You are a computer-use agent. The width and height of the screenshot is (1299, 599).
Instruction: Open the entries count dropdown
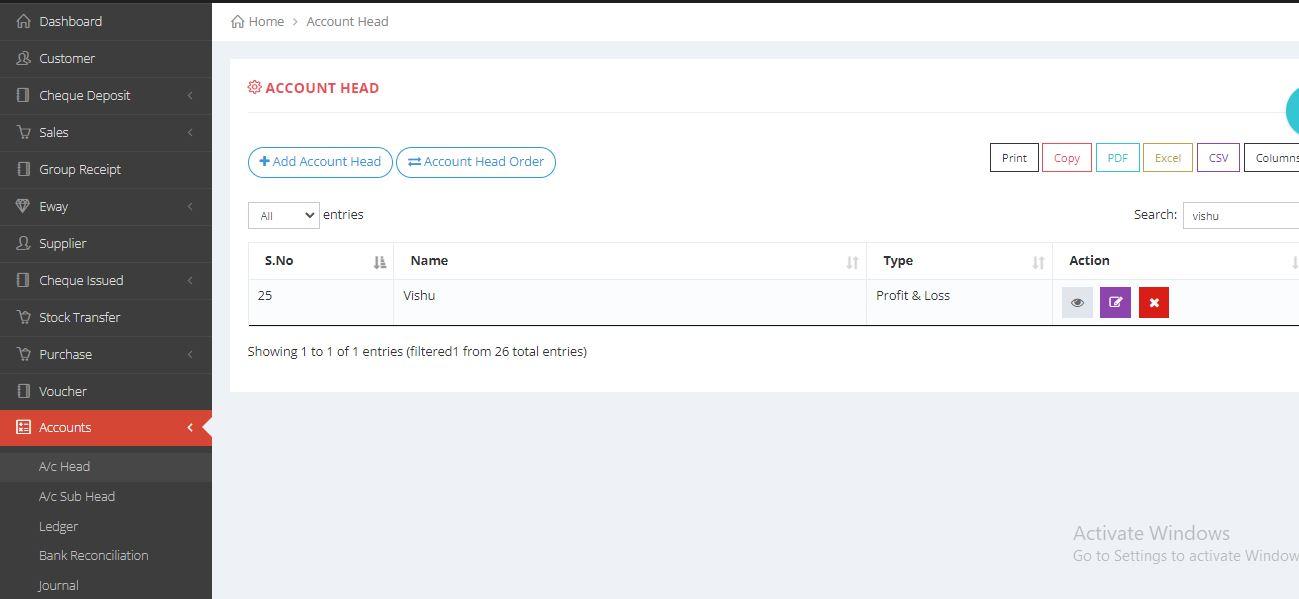tap(283, 215)
